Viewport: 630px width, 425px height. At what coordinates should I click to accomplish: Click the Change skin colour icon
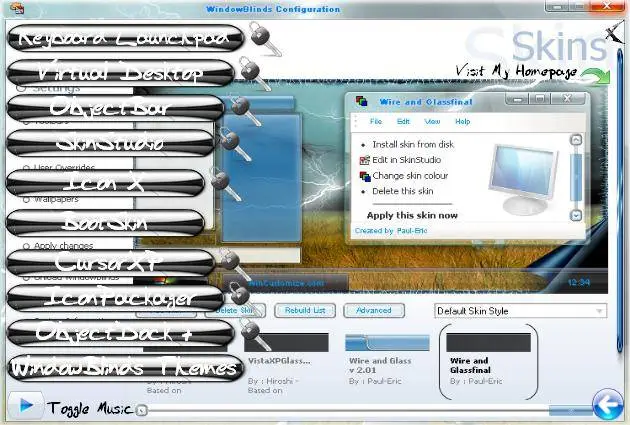(x=365, y=176)
